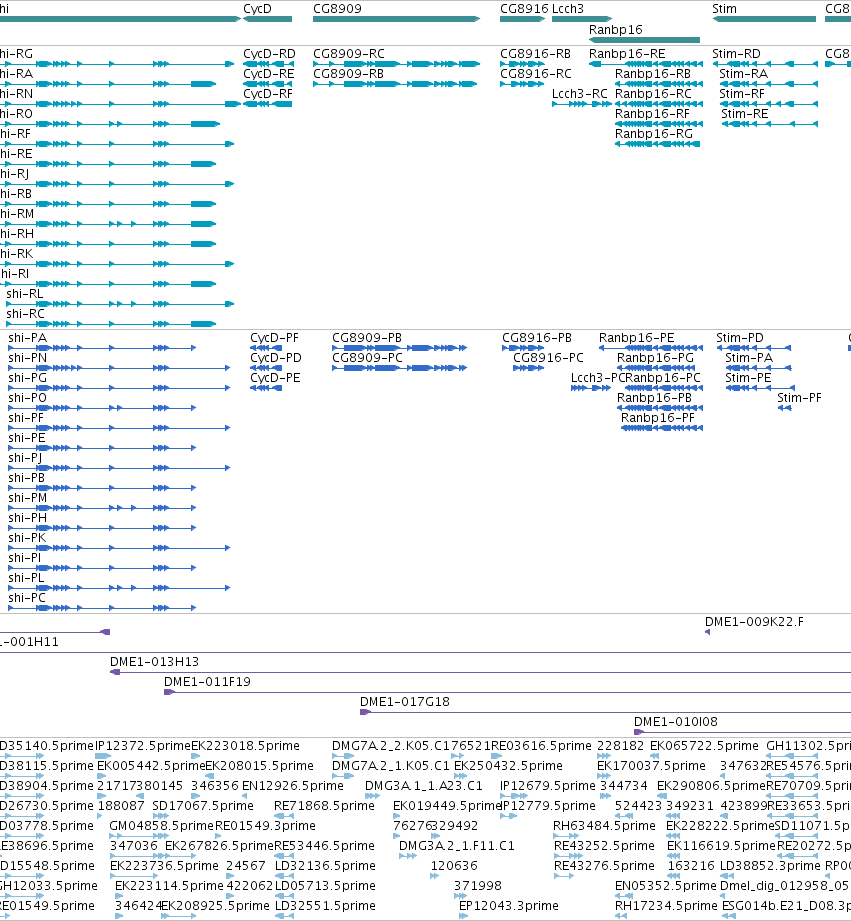
Task: Click the CG8916 gene label
Action: tap(524, 9)
